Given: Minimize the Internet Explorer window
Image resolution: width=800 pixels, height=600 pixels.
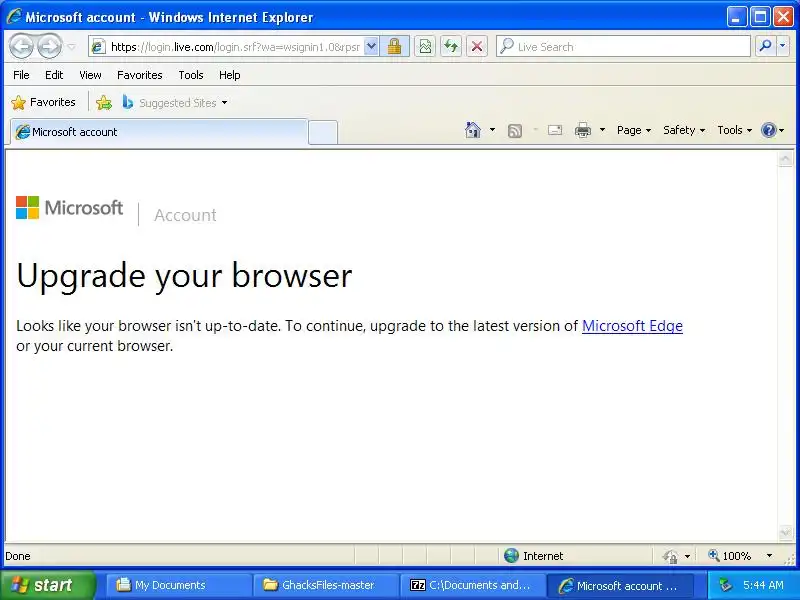Looking at the screenshot, I should pos(736,17).
